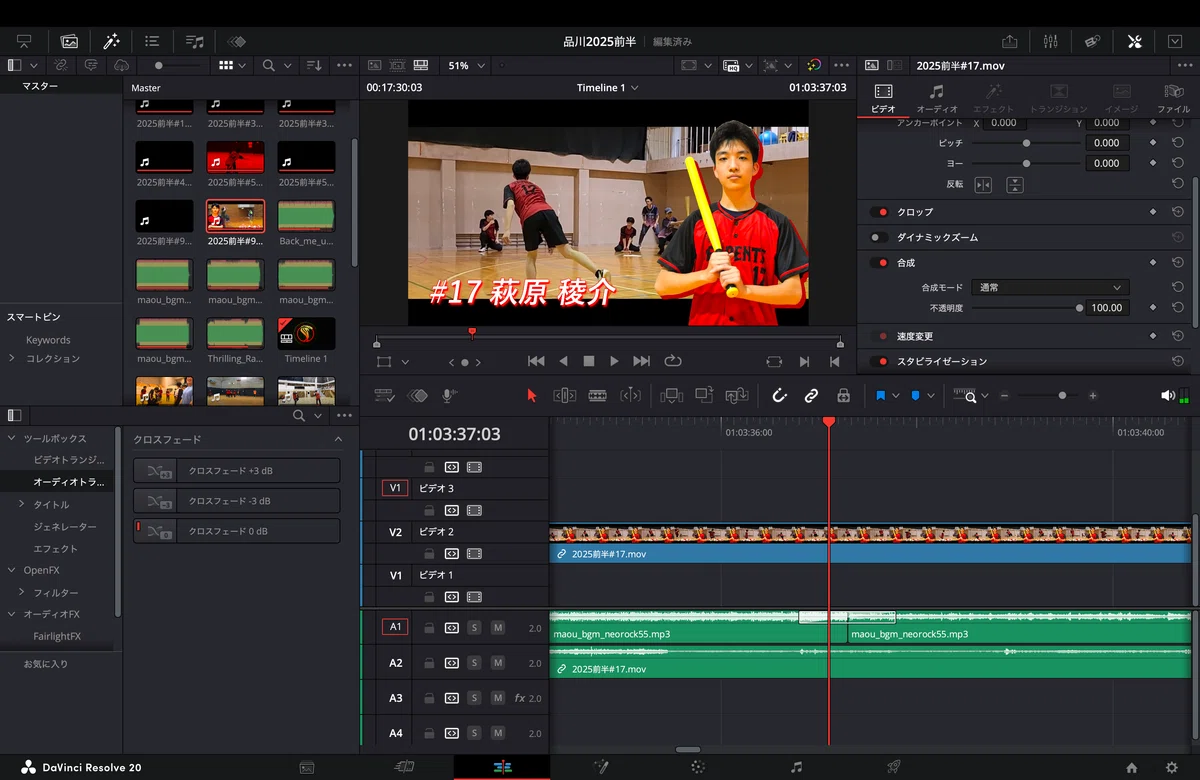Toggle auto track selector on A4
Image resolution: width=1200 pixels, height=780 pixels.
pyautogui.click(x=452, y=733)
